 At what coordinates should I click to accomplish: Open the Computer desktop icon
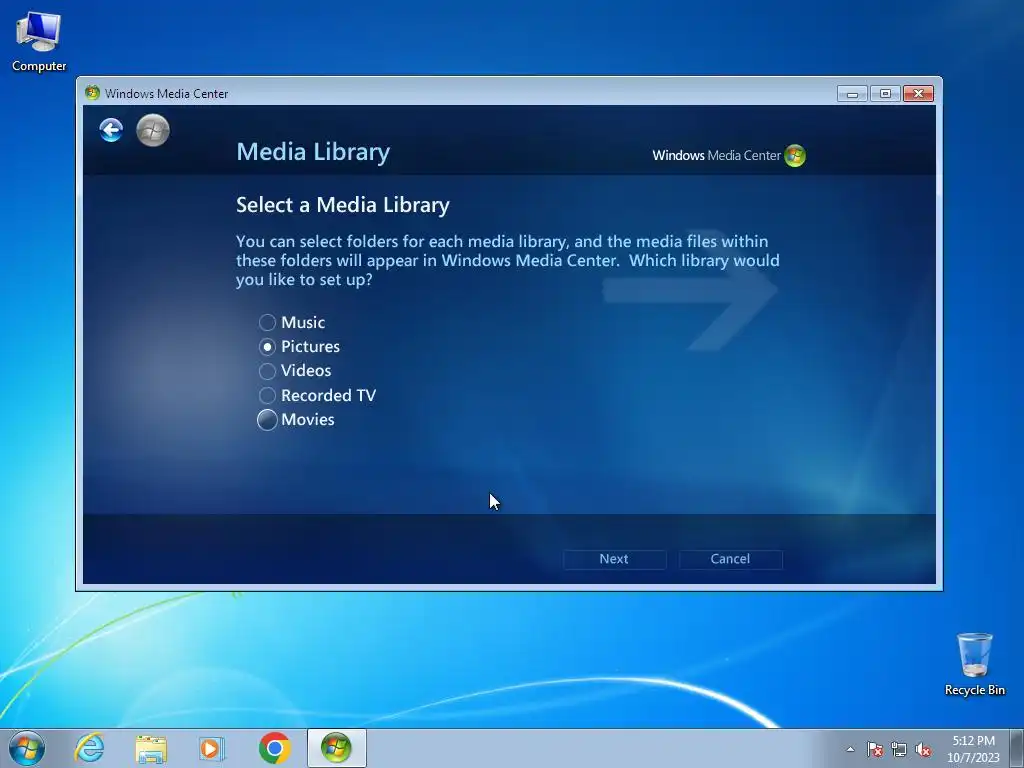pyautogui.click(x=39, y=42)
